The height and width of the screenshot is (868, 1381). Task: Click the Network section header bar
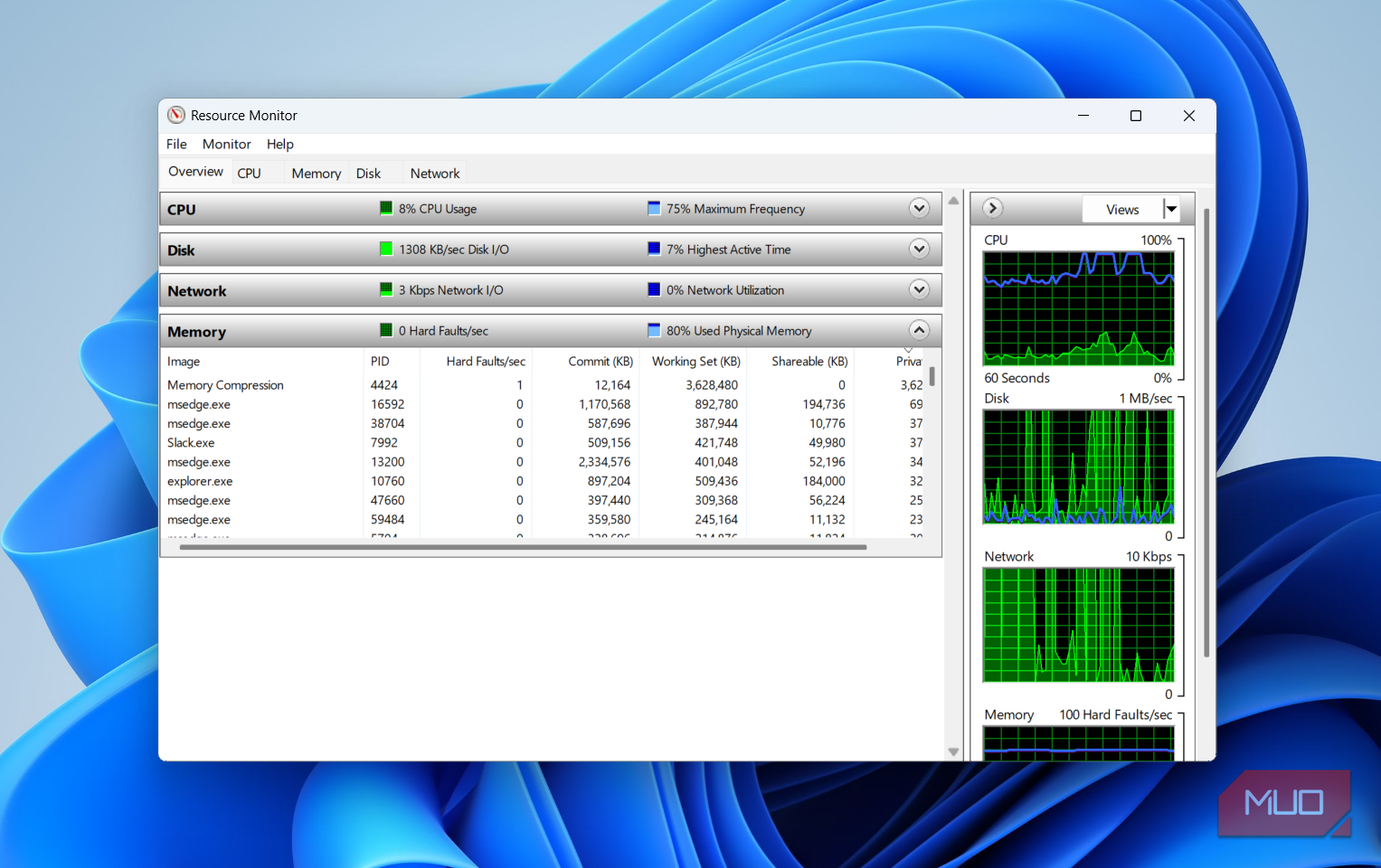(x=551, y=290)
